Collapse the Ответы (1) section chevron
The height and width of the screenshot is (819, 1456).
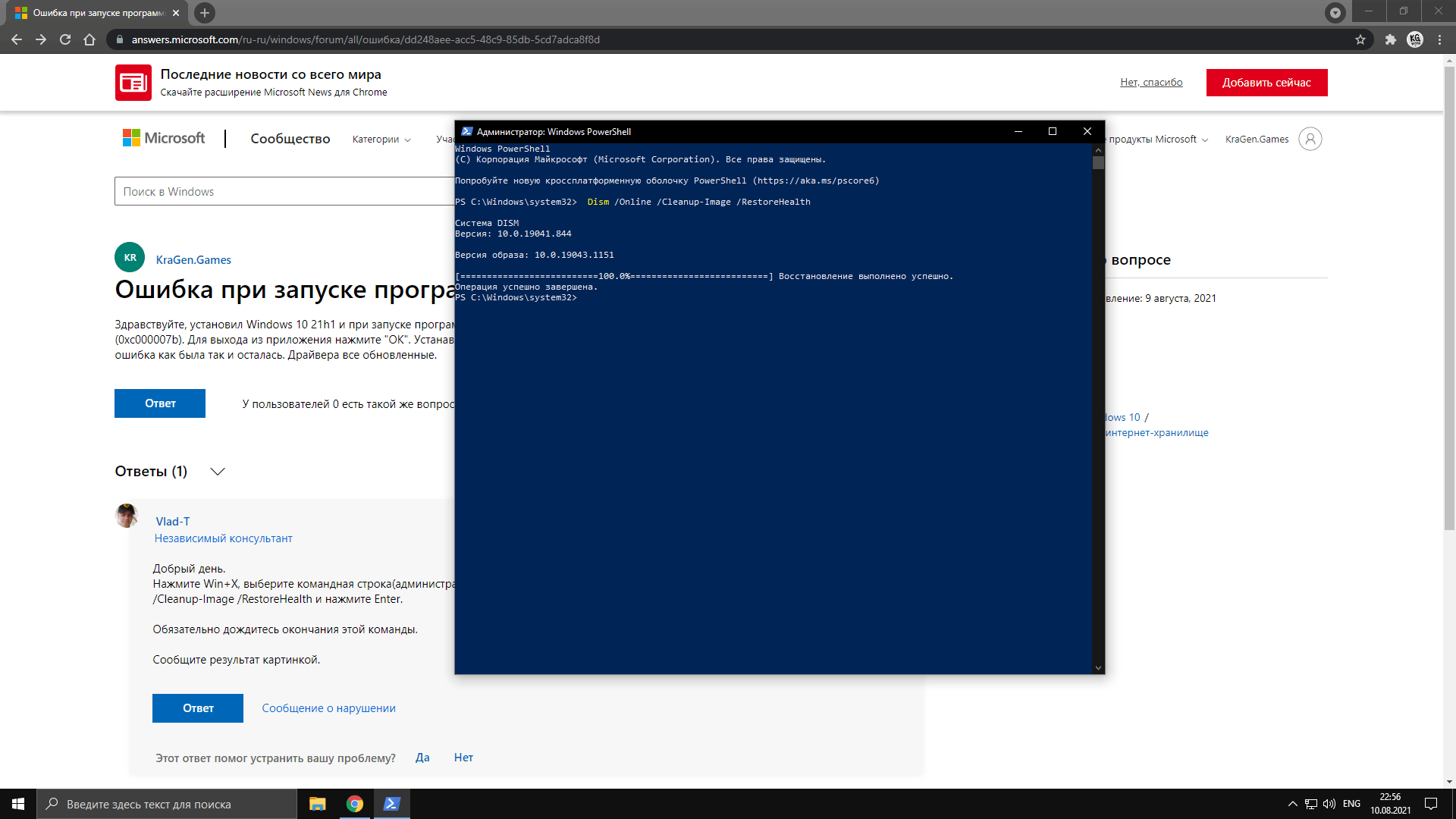[218, 472]
